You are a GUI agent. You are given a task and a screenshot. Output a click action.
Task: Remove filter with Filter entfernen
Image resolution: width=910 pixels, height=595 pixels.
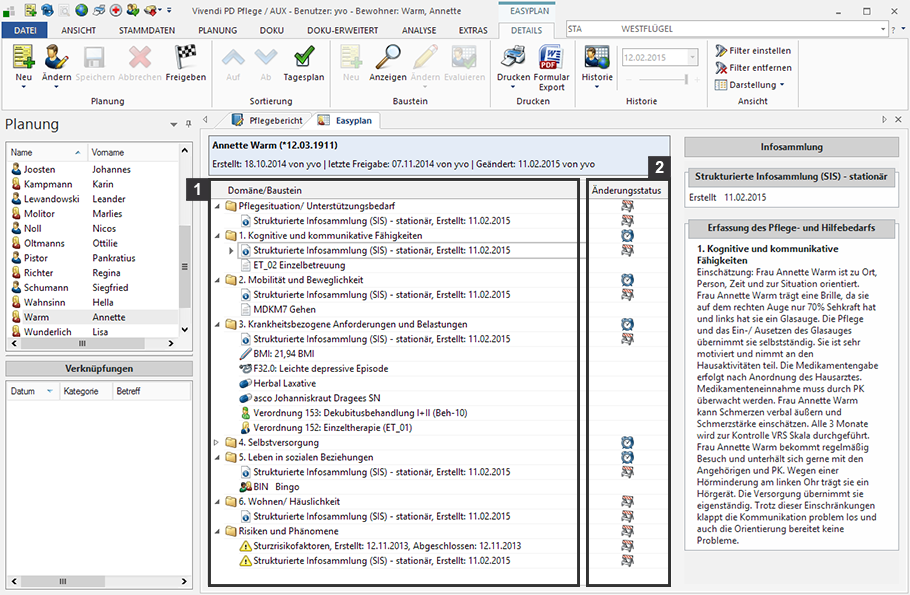pyautogui.click(x=753, y=68)
